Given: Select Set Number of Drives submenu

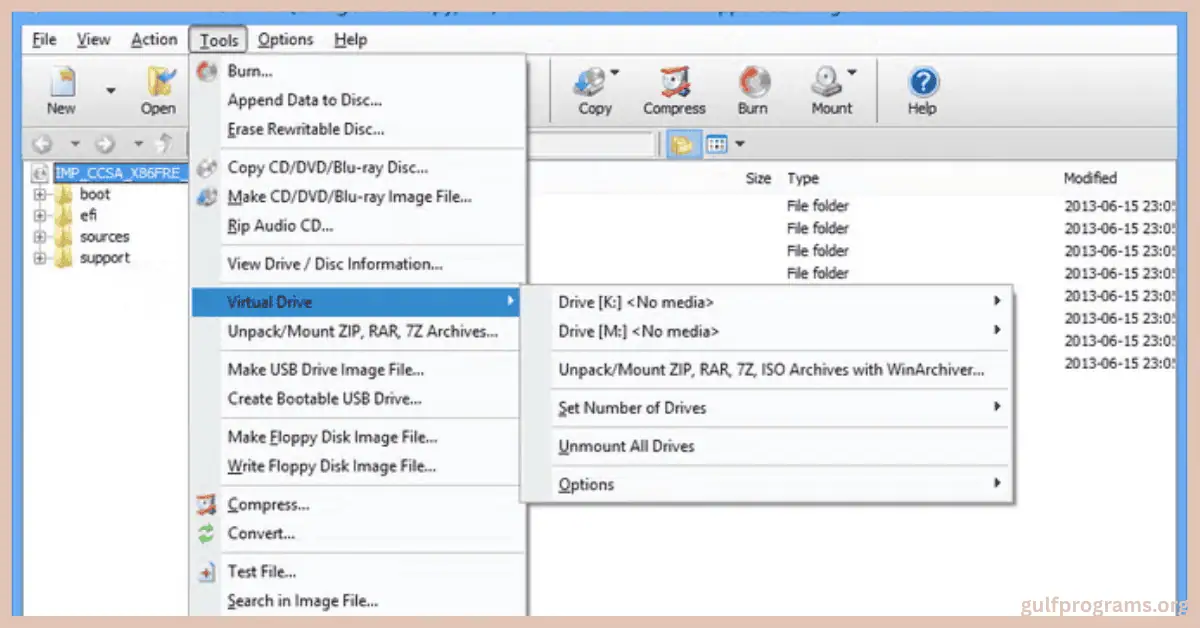Looking at the screenshot, I should click(x=632, y=408).
